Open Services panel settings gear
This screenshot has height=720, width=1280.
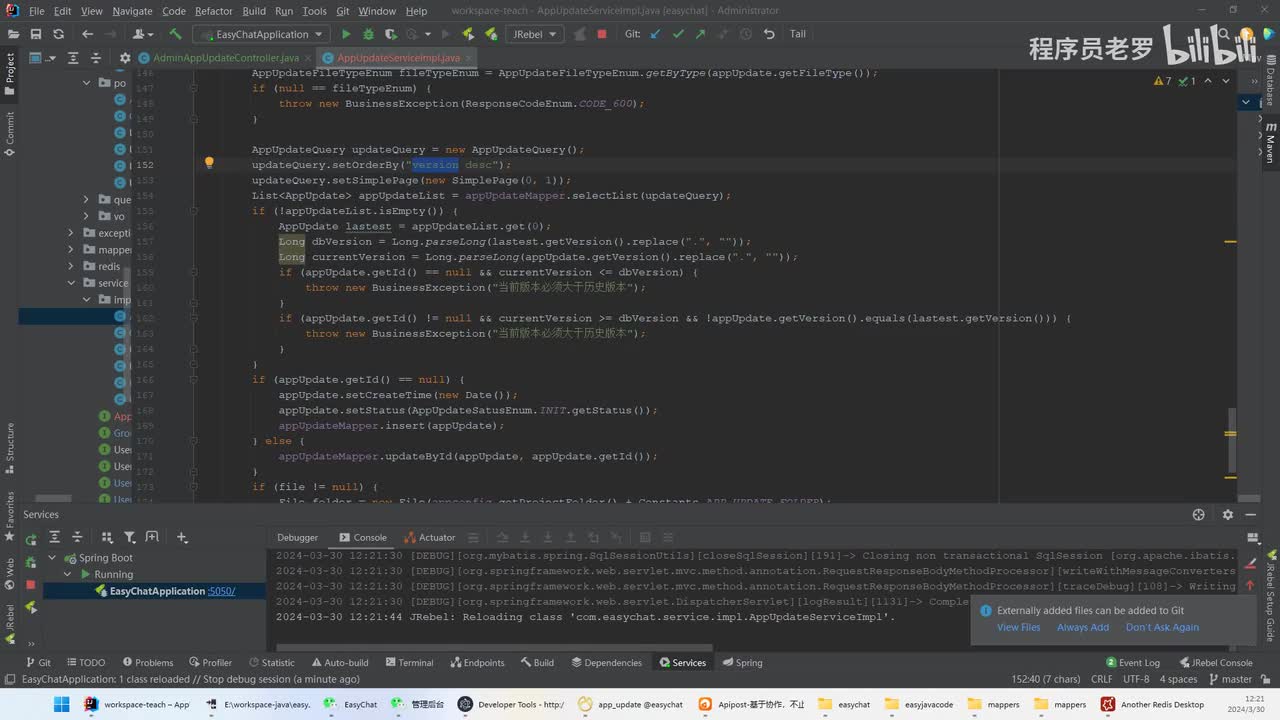[1228, 514]
